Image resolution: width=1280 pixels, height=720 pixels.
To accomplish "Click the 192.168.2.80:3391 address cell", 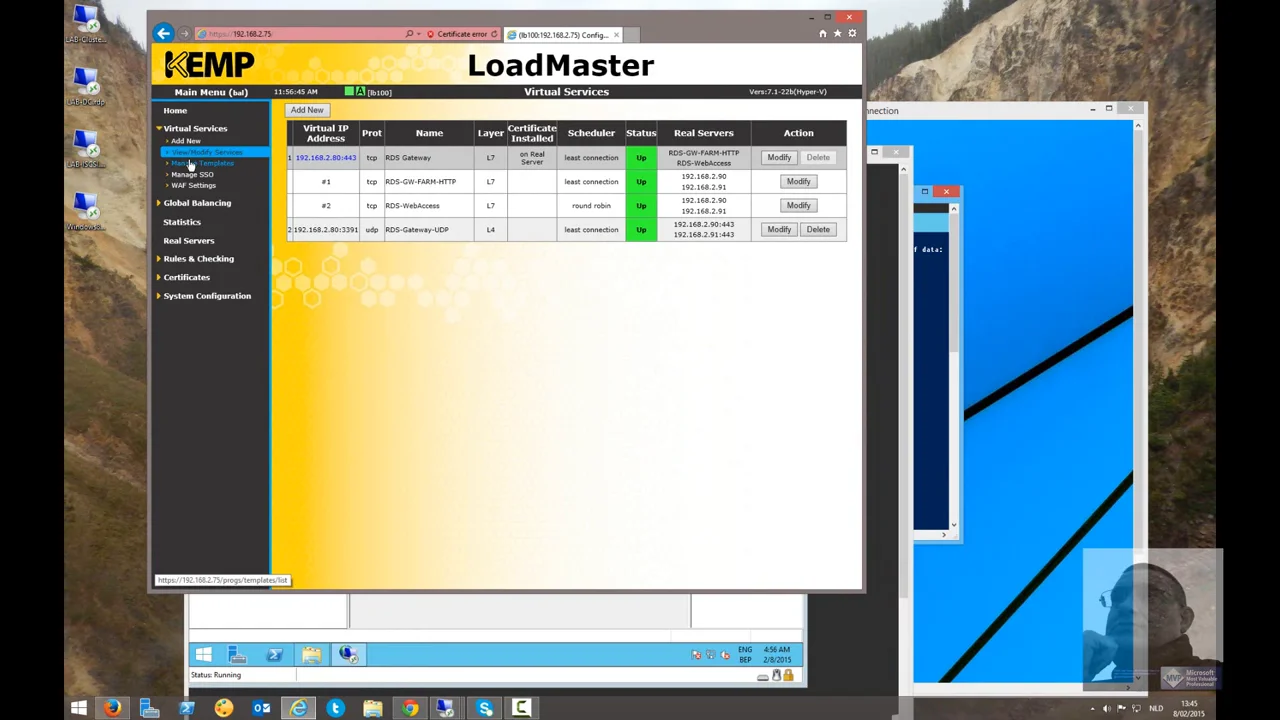I will tap(325, 230).
